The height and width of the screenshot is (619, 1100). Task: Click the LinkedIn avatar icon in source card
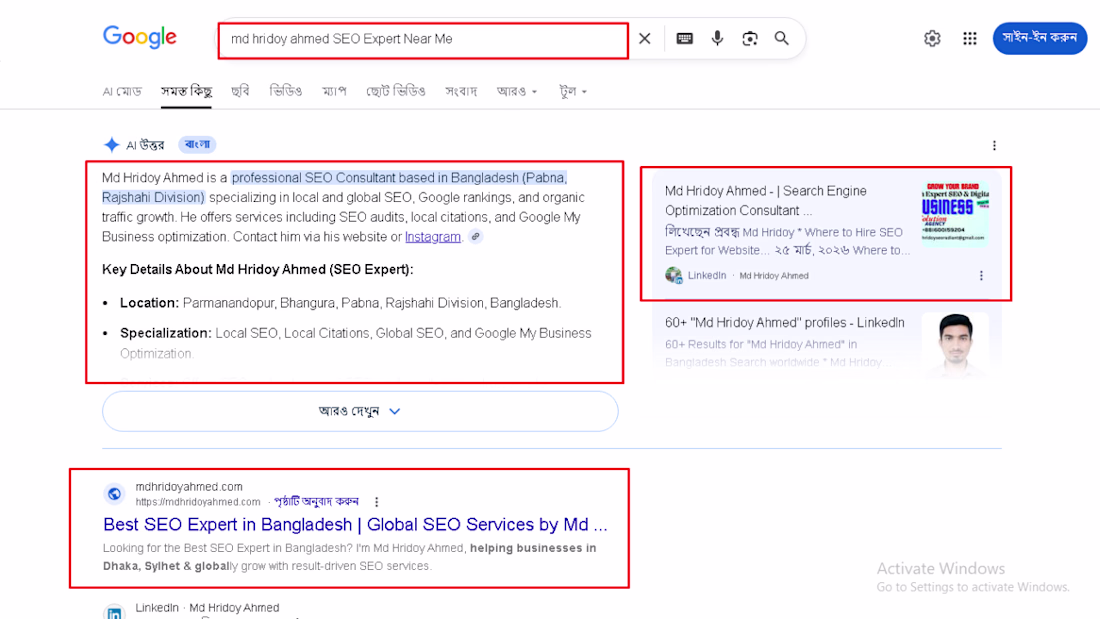coord(673,275)
